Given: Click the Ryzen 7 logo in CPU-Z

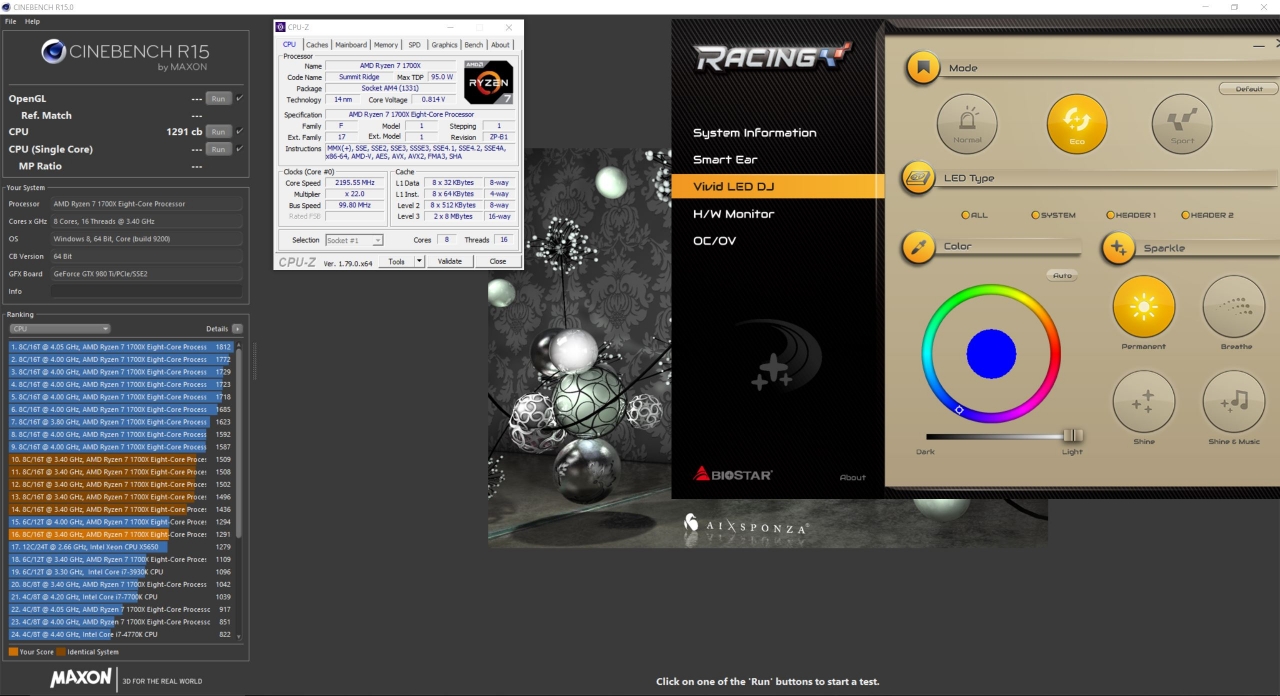Looking at the screenshot, I should [x=489, y=83].
